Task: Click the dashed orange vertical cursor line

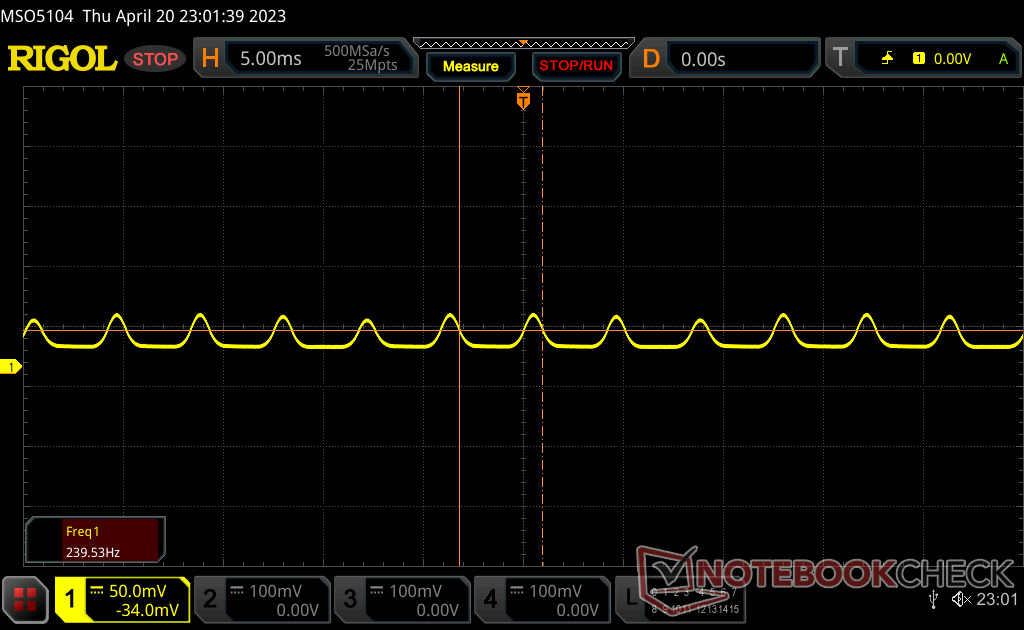Action: click(543, 326)
